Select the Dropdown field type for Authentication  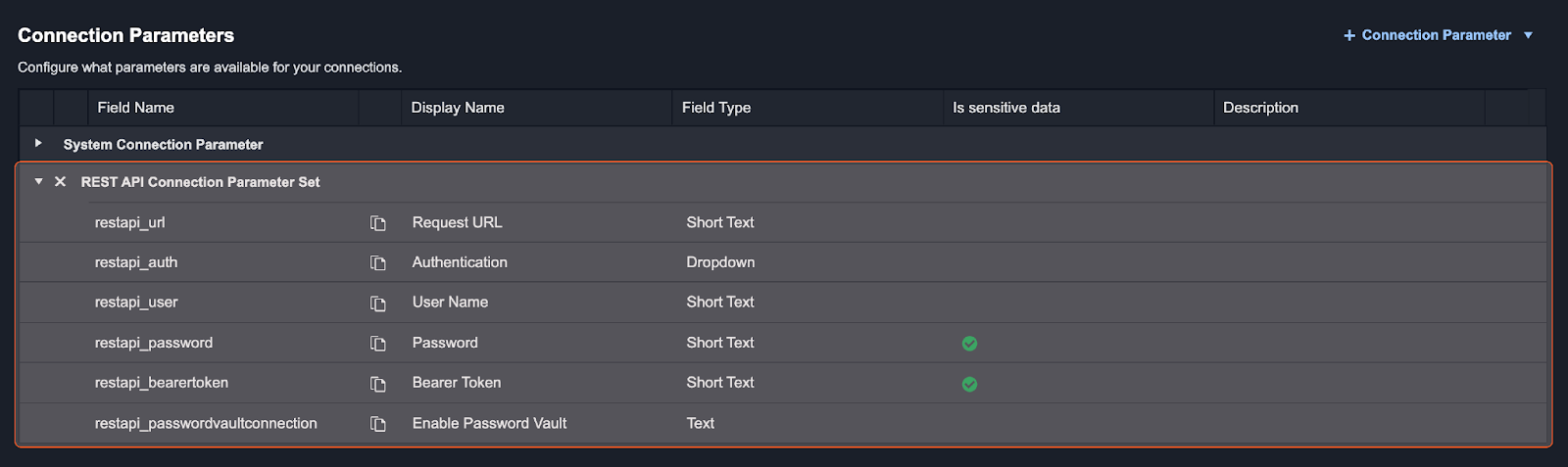pos(720,262)
